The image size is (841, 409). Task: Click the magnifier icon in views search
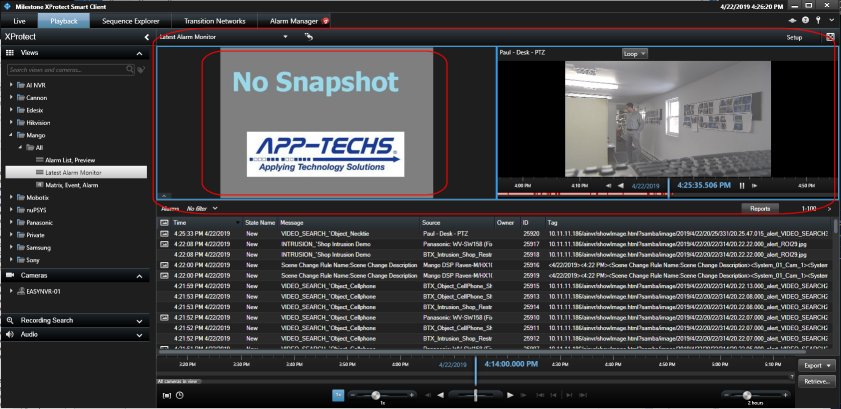coord(130,69)
